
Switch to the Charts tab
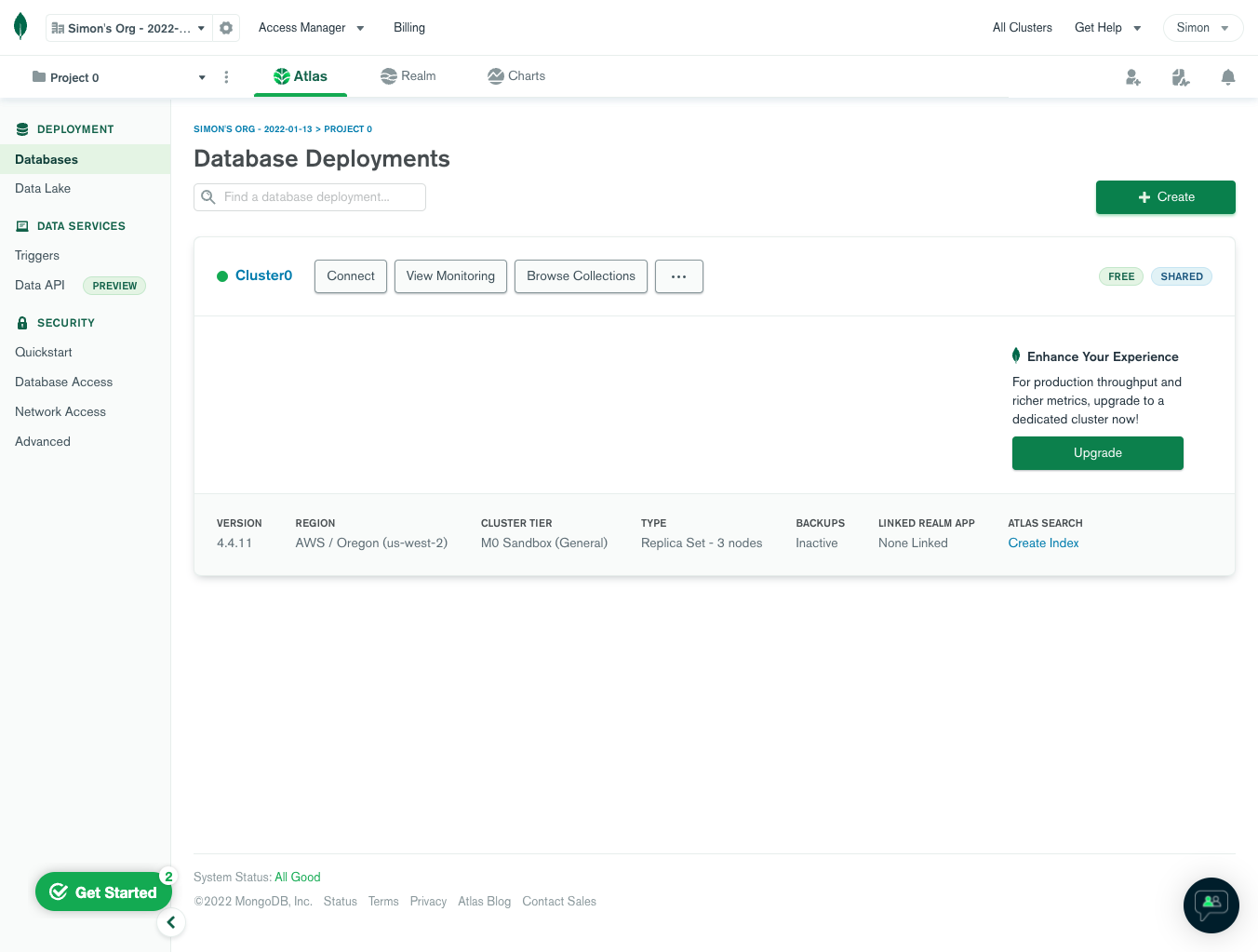point(516,76)
